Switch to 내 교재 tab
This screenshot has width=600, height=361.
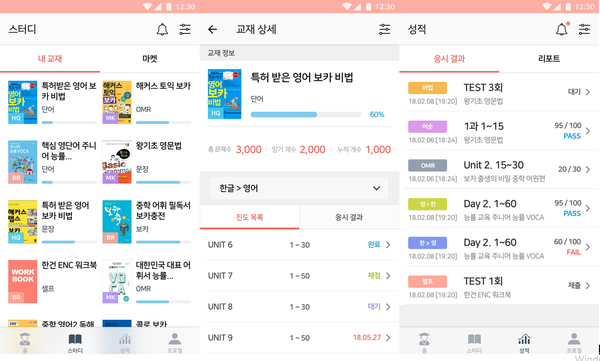(50, 59)
